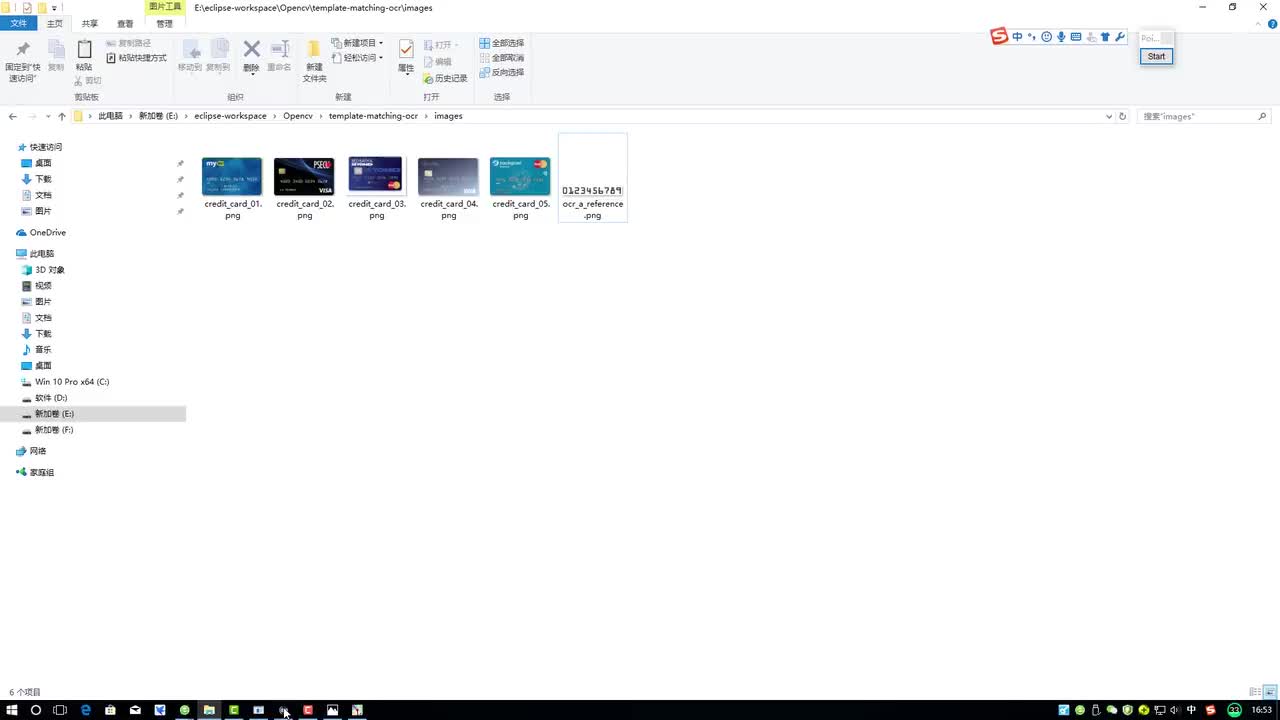Viewport: 1280px width, 720px height.
Task: Click 此电脑 in the address breadcrumb
Action: (x=110, y=116)
